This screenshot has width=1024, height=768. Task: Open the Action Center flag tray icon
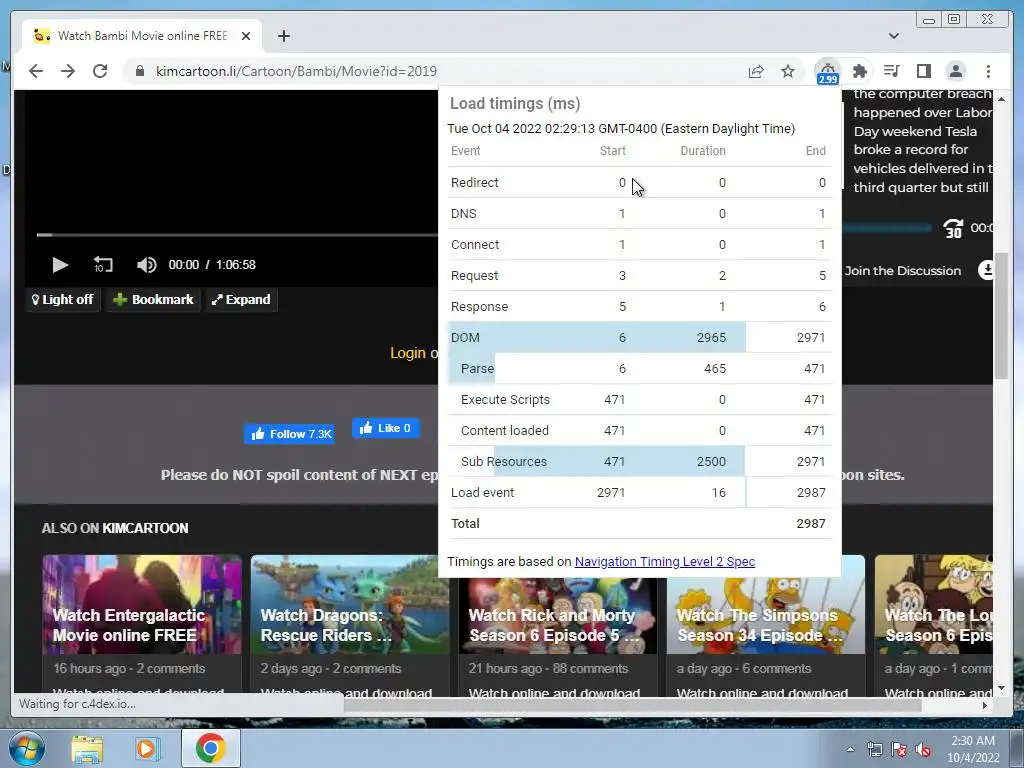click(899, 750)
